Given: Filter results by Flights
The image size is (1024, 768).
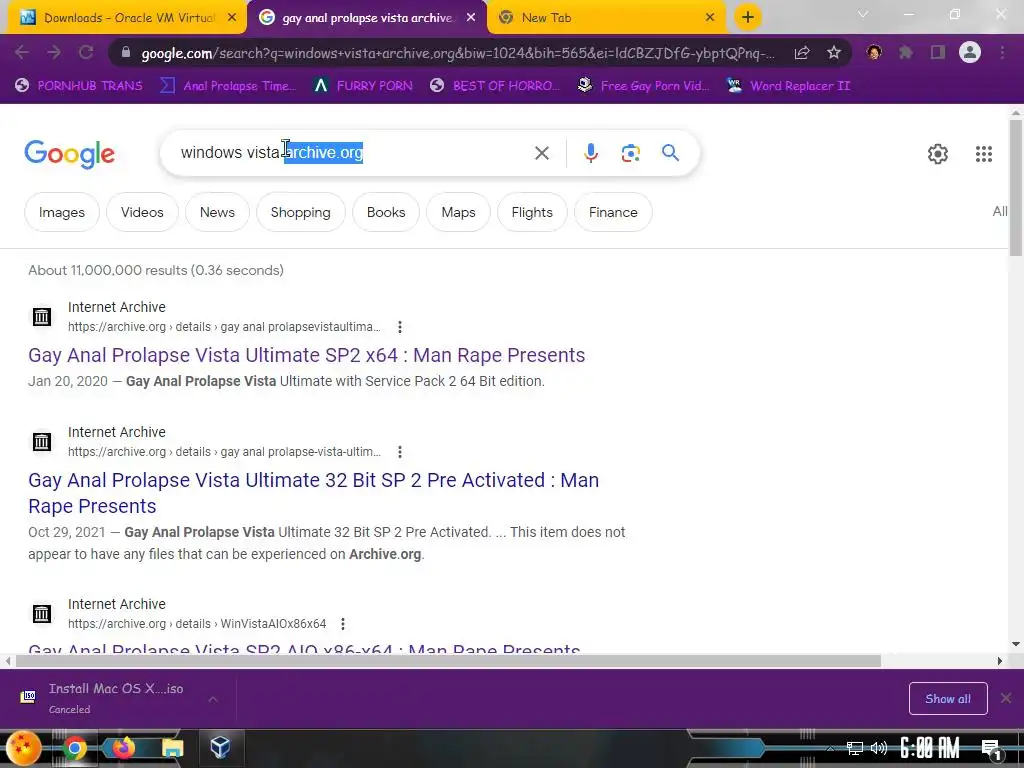Looking at the screenshot, I should click(532, 212).
